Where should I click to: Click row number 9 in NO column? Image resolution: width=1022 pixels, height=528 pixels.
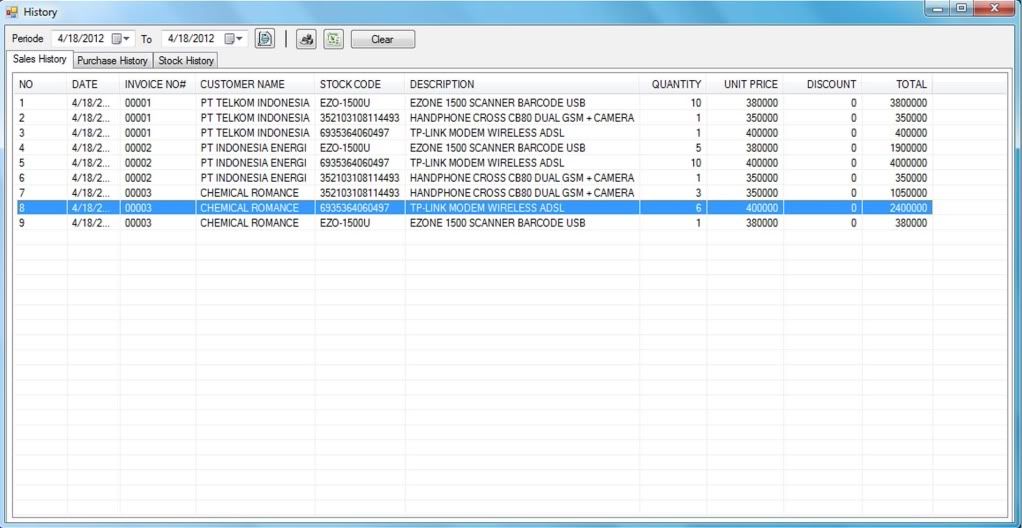click(22, 223)
